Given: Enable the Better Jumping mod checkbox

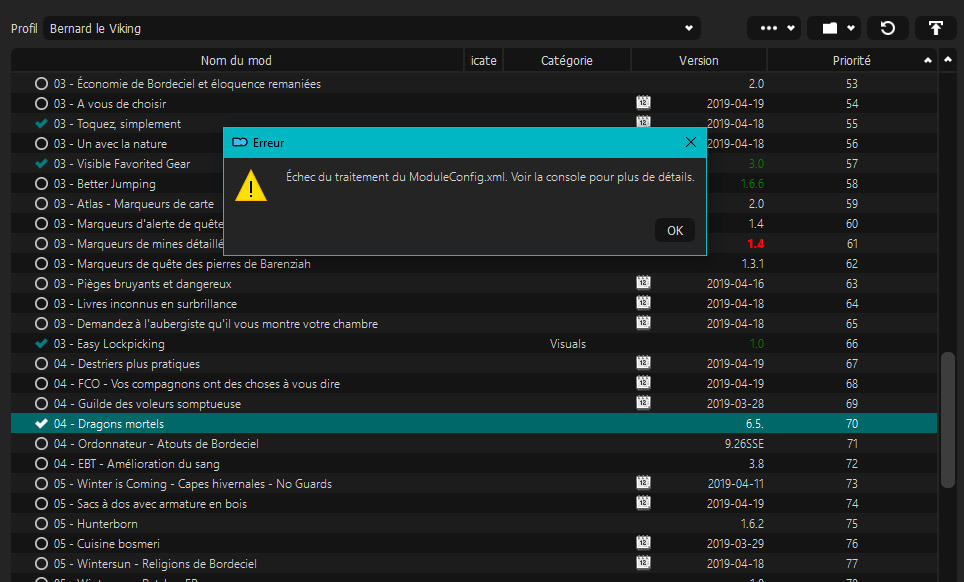Looking at the screenshot, I should tap(41, 184).
